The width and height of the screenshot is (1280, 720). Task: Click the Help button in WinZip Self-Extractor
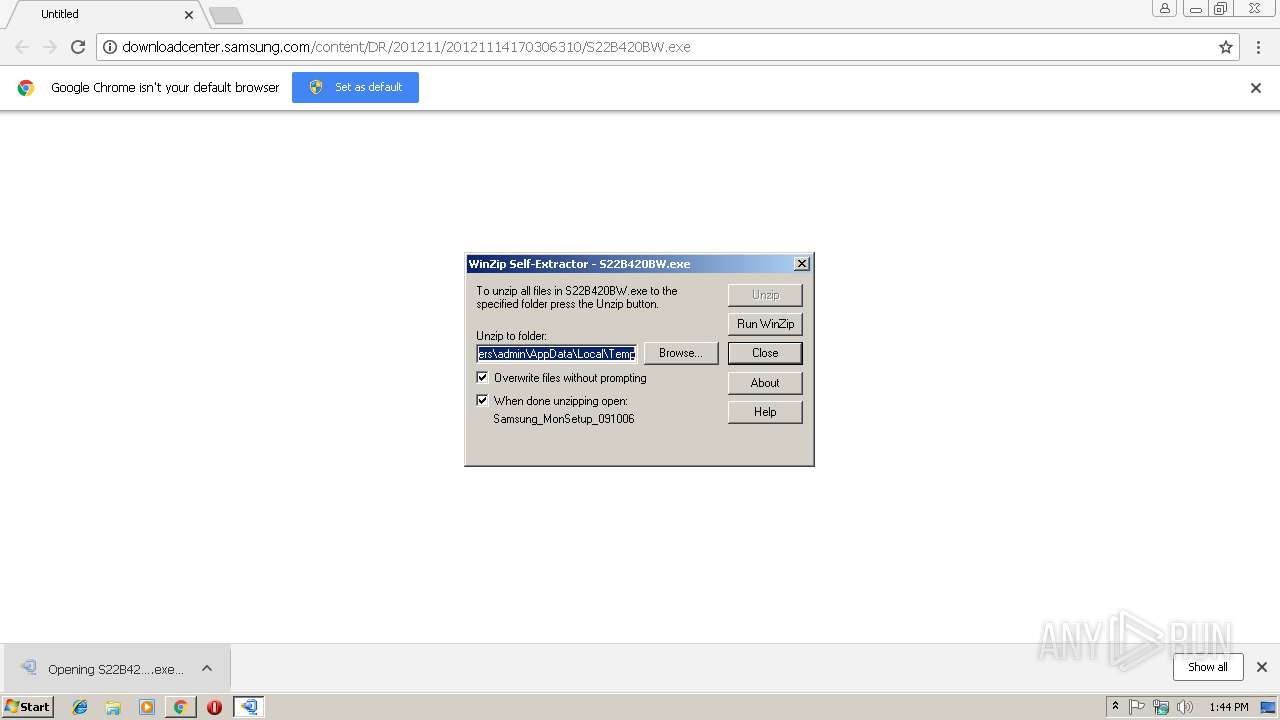coord(765,412)
